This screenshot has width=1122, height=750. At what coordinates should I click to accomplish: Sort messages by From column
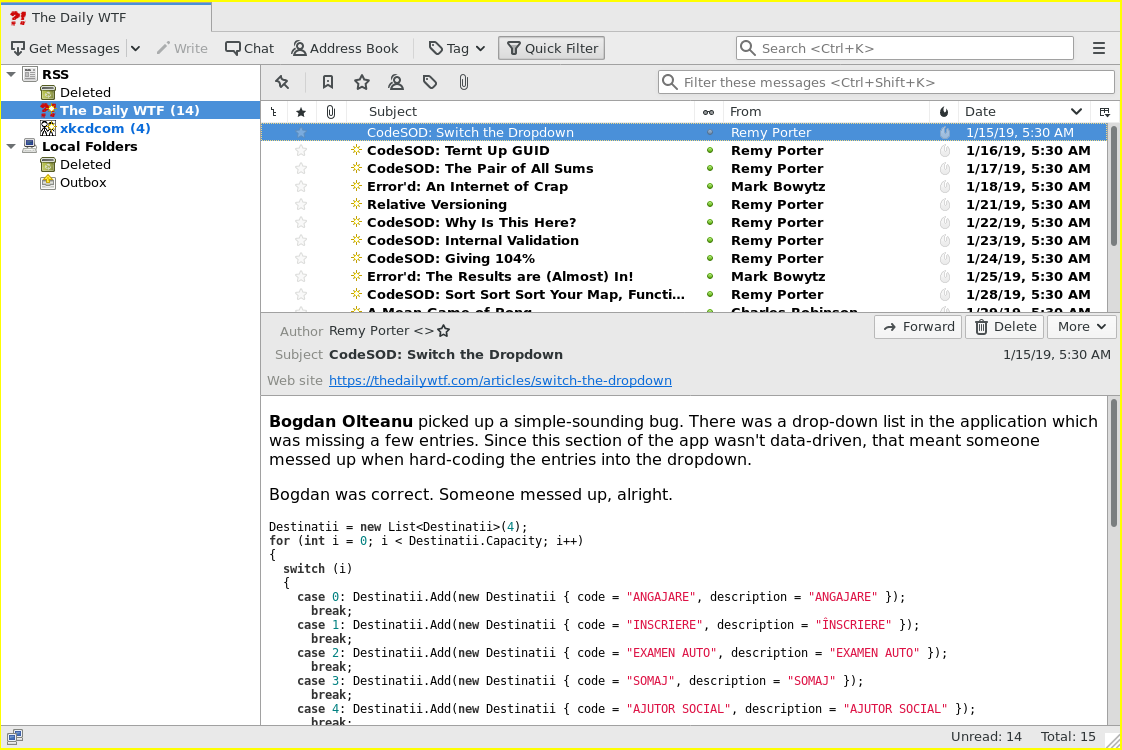[x=826, y=112]
